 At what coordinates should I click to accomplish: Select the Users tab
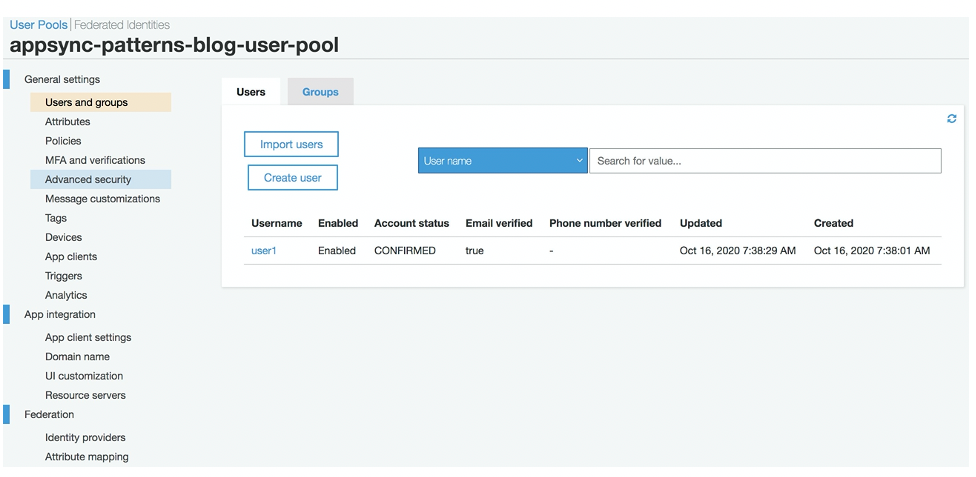pyautogui.click(x=251, y=92)
